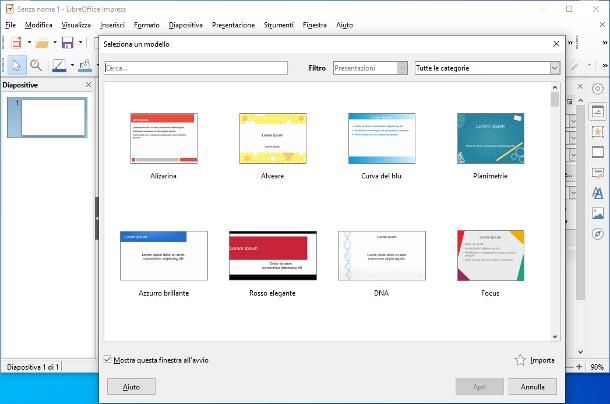The height and width of the screenshot is (404, 610).
Task: Open the Presentazione menu
Action: point(233,25)
